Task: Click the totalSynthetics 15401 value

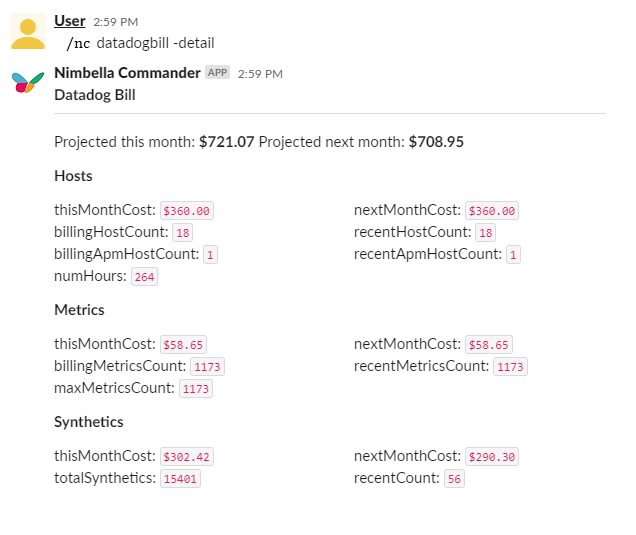Action: [x=180, y=479]
